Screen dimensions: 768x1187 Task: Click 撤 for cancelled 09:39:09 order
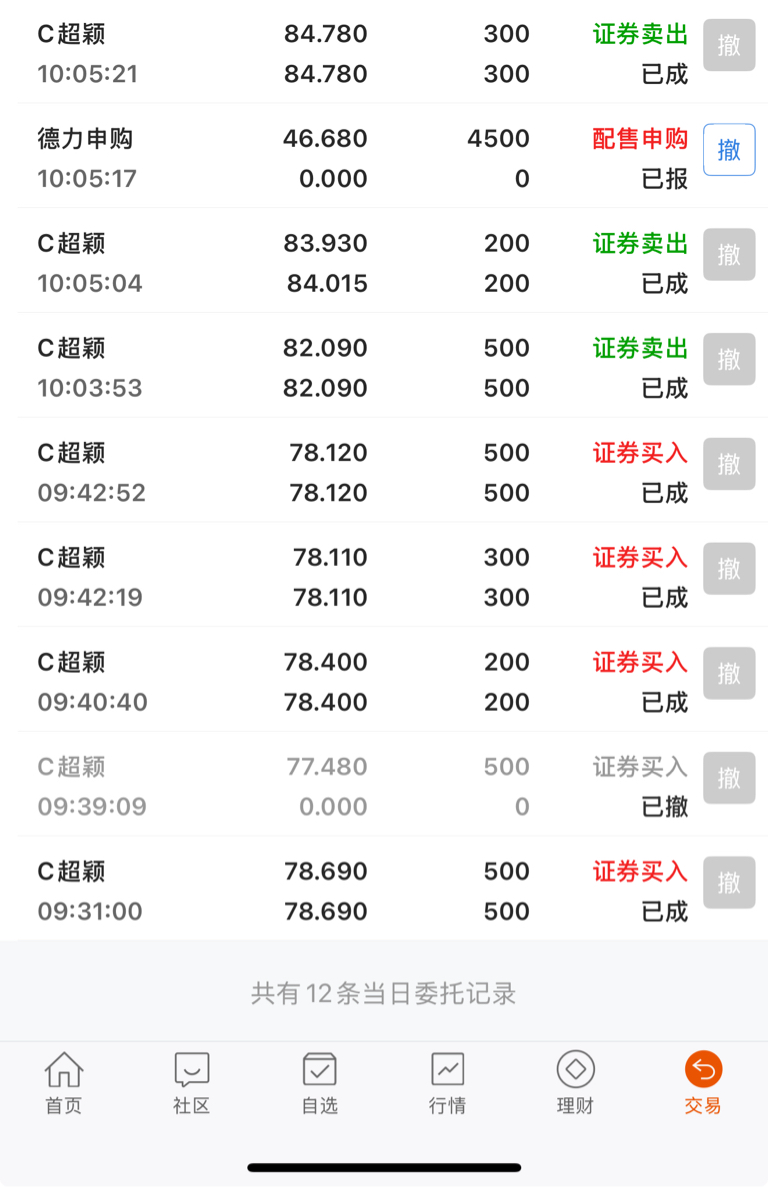coord(729,777)
